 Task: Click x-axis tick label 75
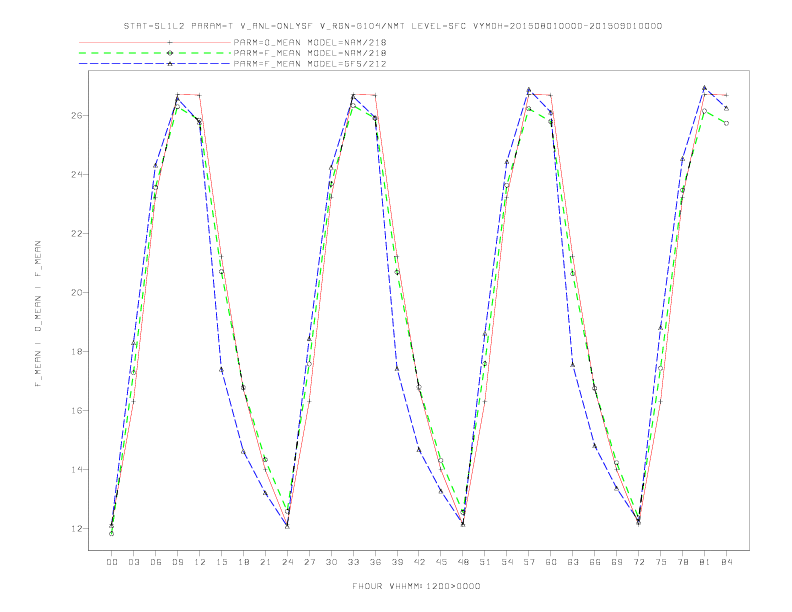(x=661, y=562)
